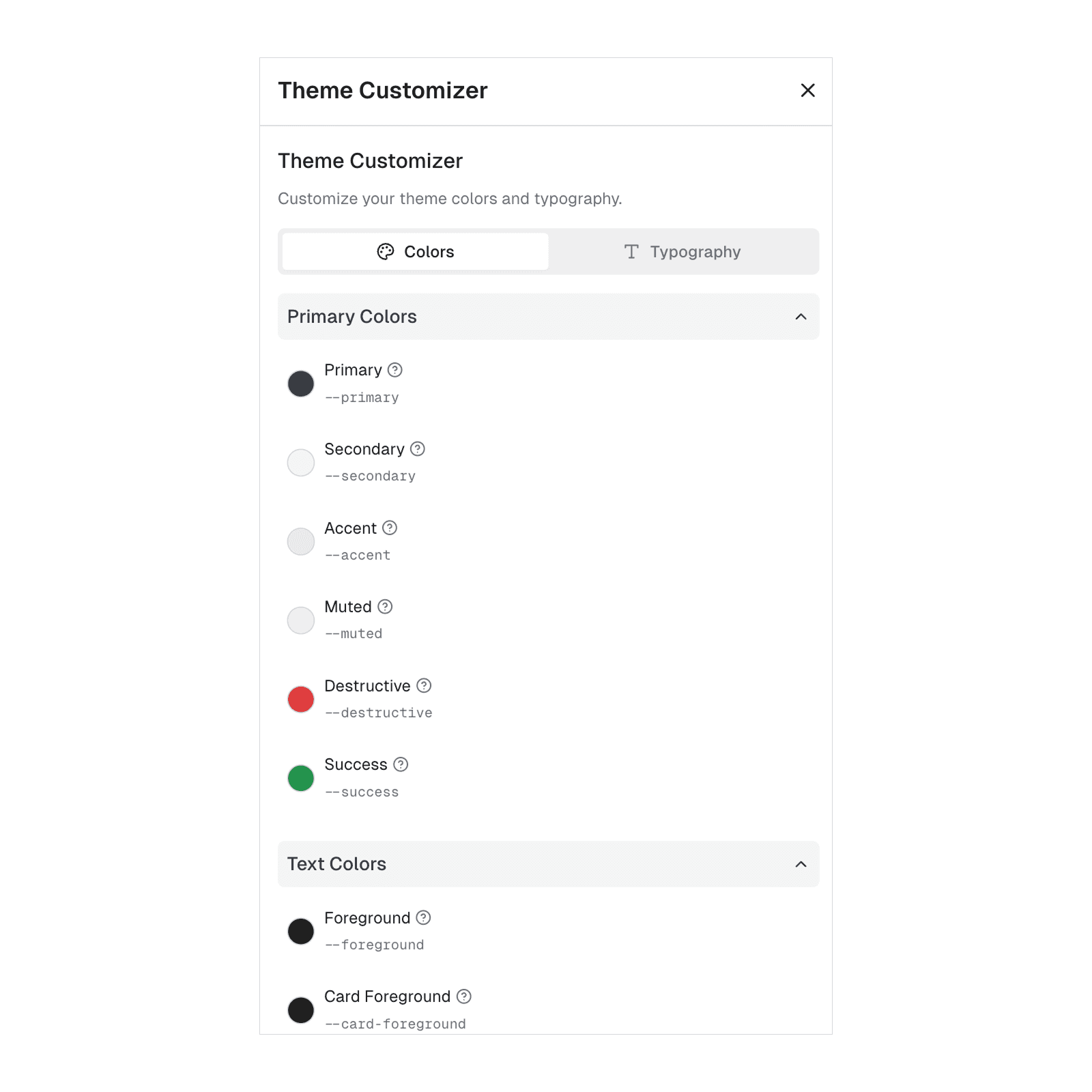
Task: Collapse the Primary Colors section
Action: coord(801,317)
